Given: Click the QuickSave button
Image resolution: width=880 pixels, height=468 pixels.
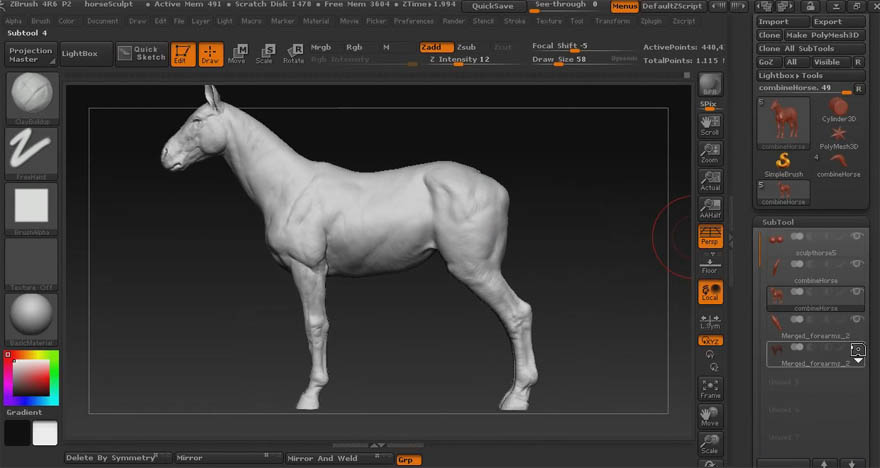Looking at the screenshot, I should [492, 6].
